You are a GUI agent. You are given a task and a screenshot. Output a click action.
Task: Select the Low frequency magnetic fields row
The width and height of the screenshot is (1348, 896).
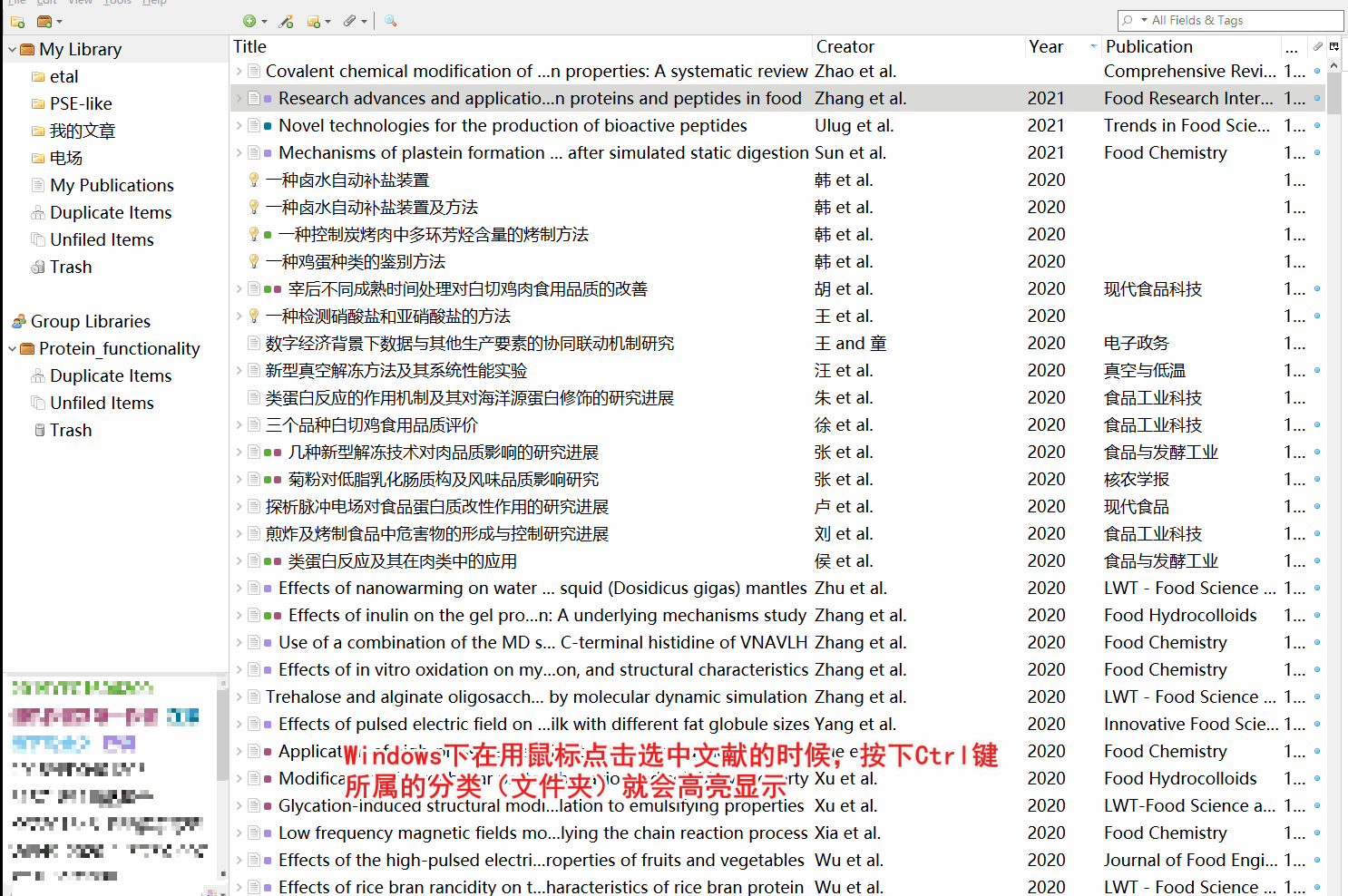click(x=779, y=833)
